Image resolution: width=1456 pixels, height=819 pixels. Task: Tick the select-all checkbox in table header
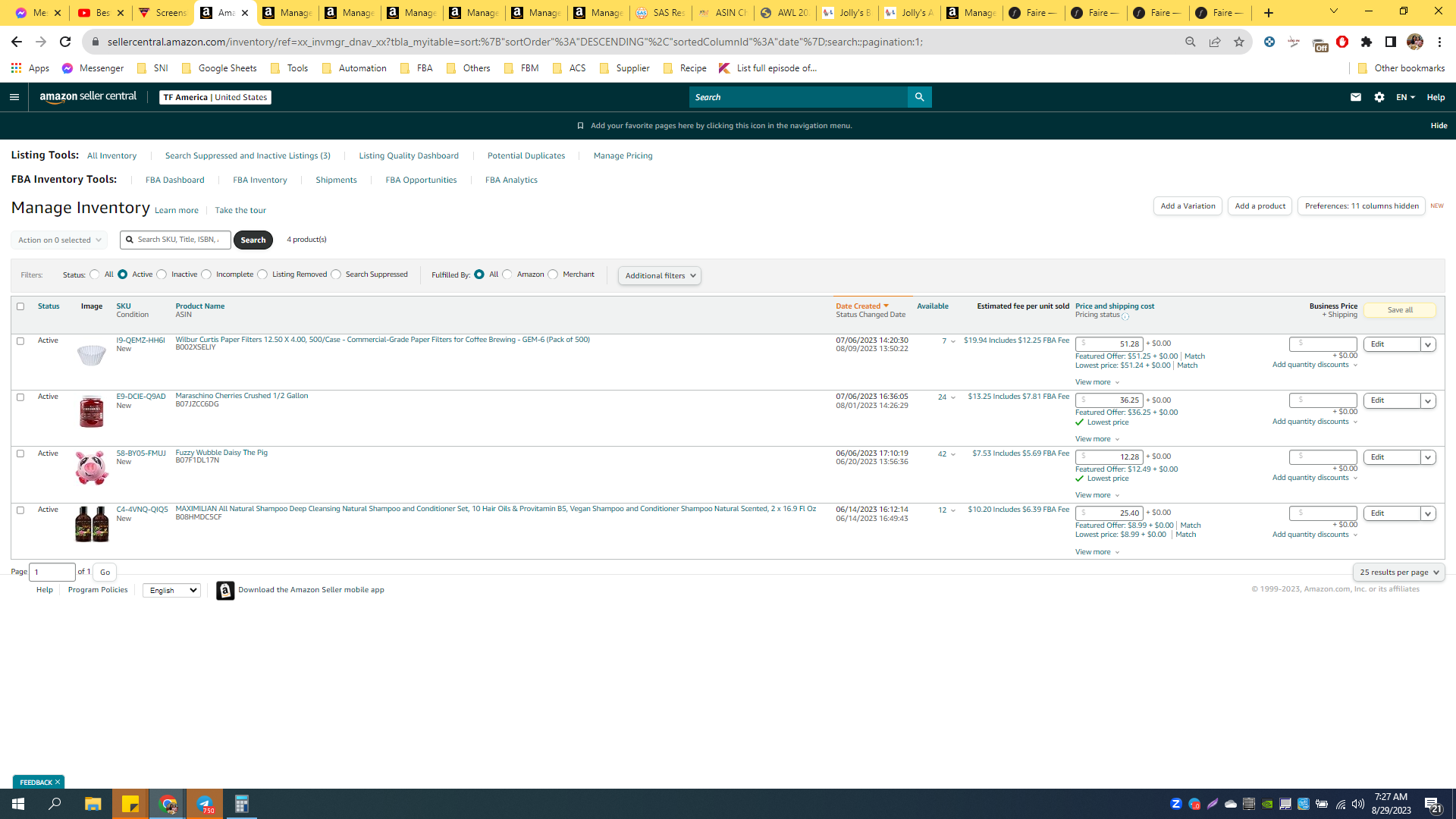(x=20, y=306)
